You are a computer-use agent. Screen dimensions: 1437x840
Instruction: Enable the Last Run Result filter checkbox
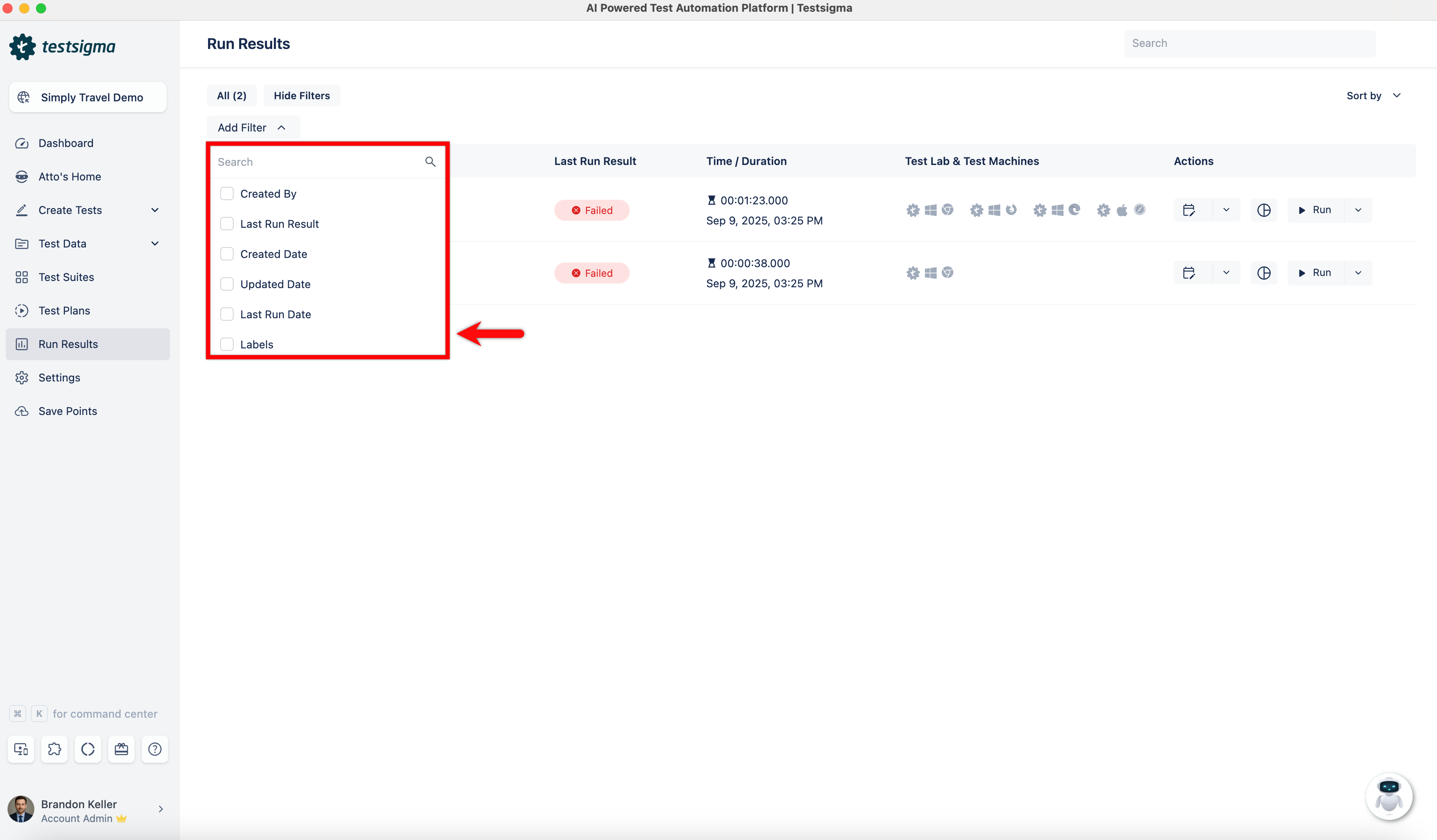pyautogui.click(x=227, y=224)
